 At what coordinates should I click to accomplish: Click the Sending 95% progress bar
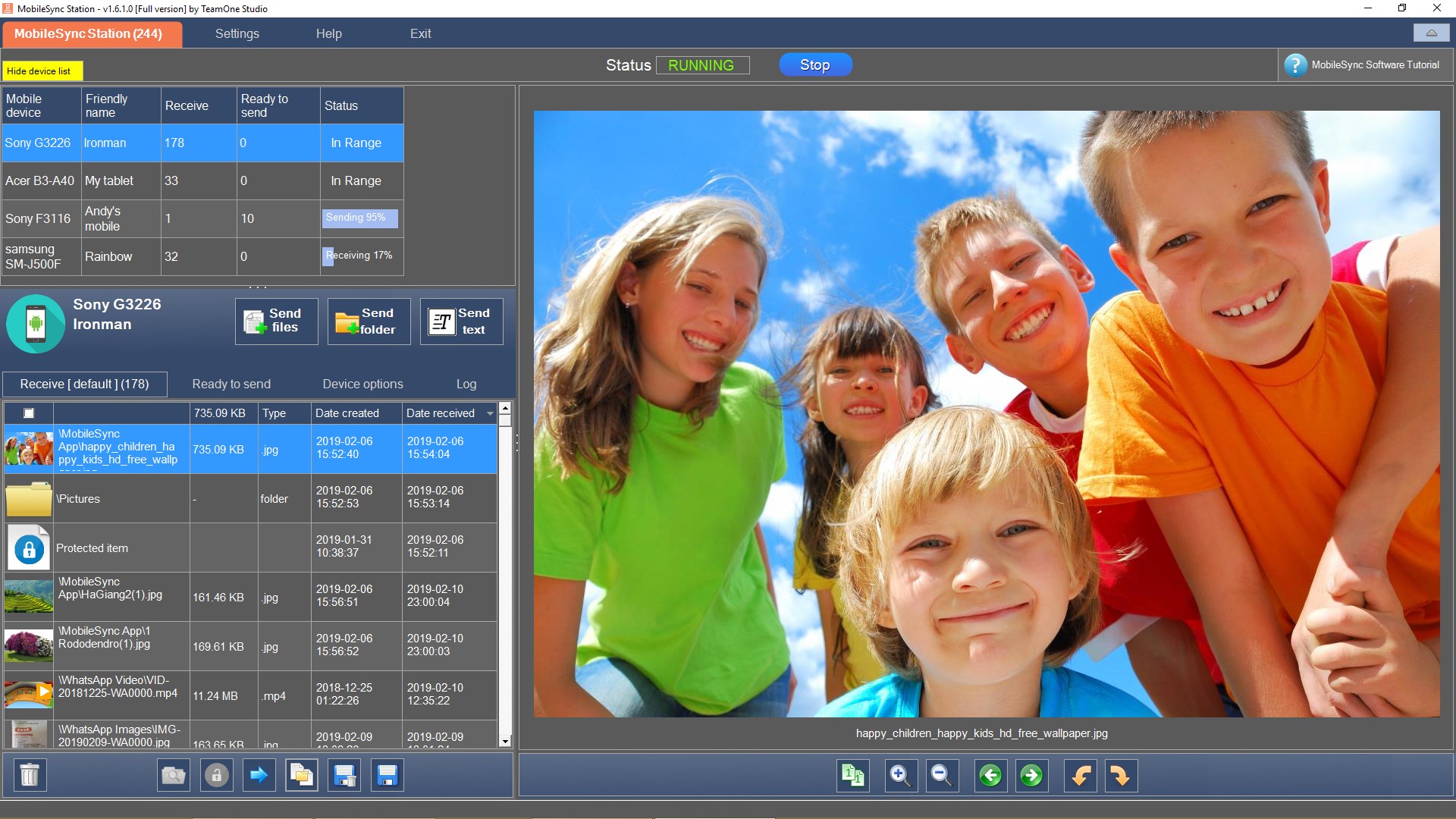[359, 218]
